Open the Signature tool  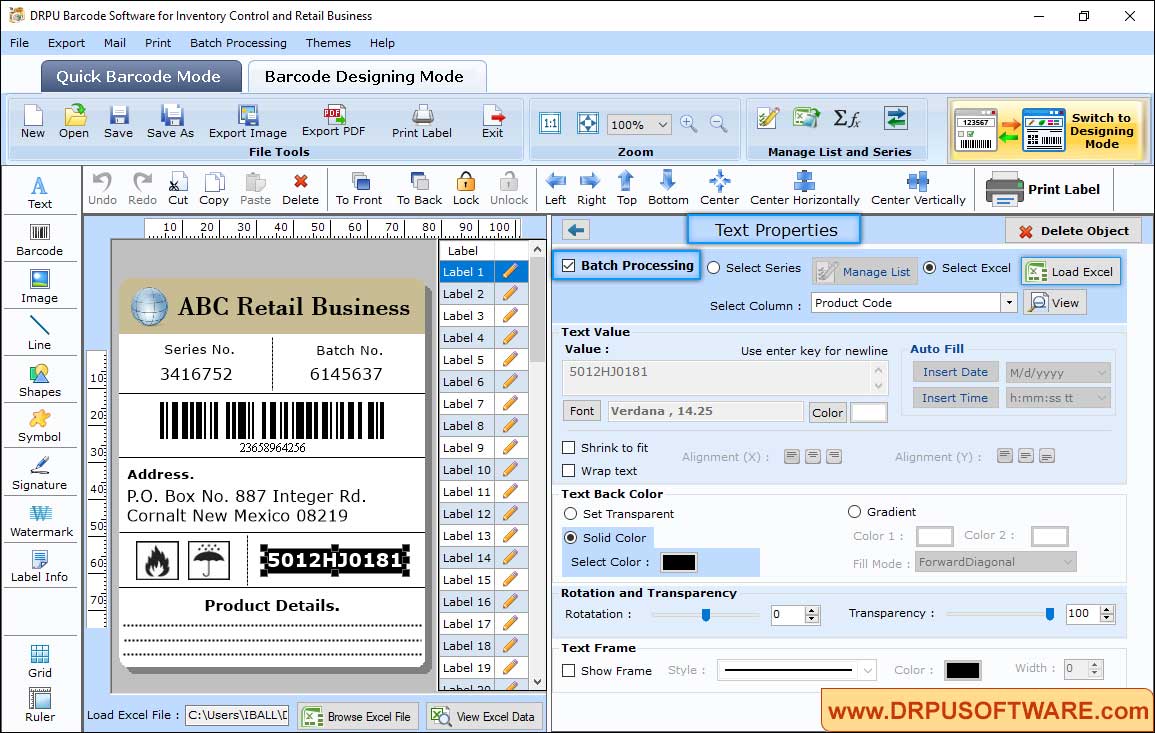(x=40, y=474)
